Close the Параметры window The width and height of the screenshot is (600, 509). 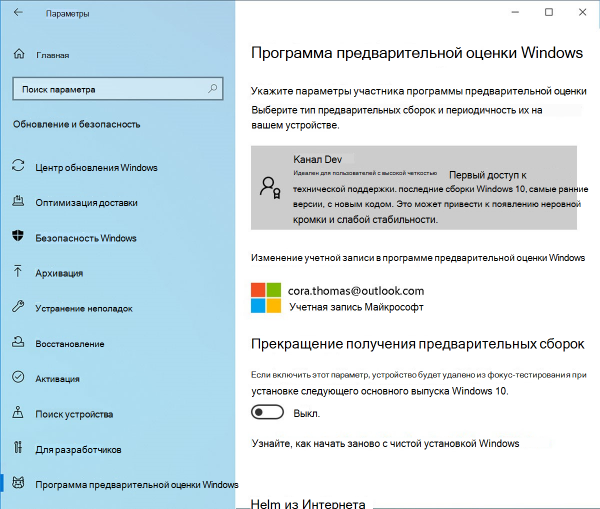point(582,12)
